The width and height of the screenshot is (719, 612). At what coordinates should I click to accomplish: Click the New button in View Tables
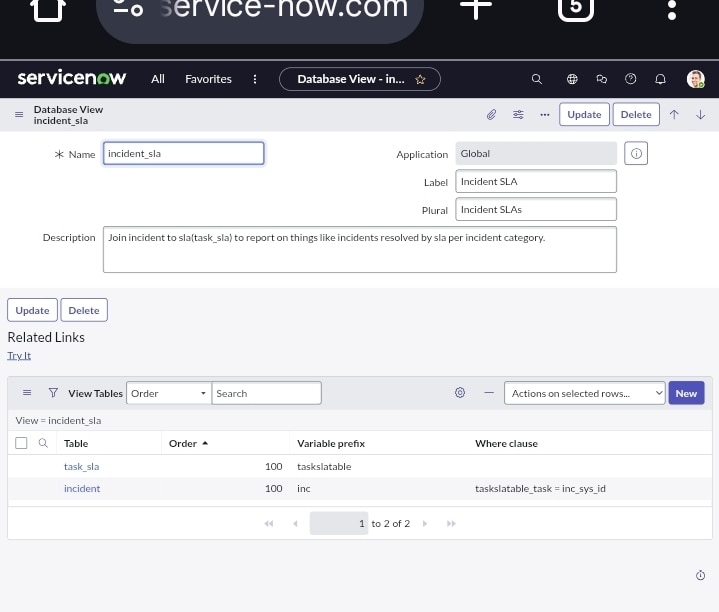click(x=686, y=393)
